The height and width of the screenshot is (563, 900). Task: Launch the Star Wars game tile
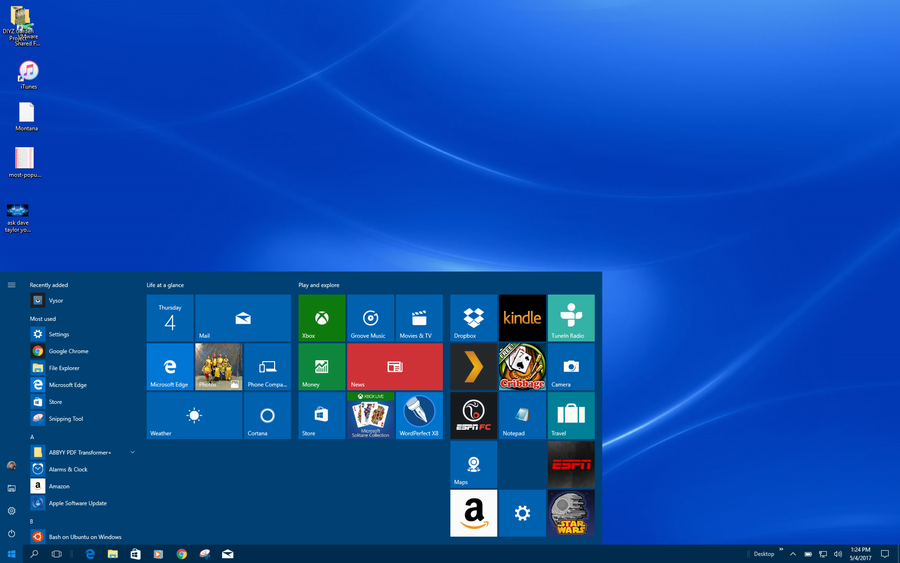(571, 513)
